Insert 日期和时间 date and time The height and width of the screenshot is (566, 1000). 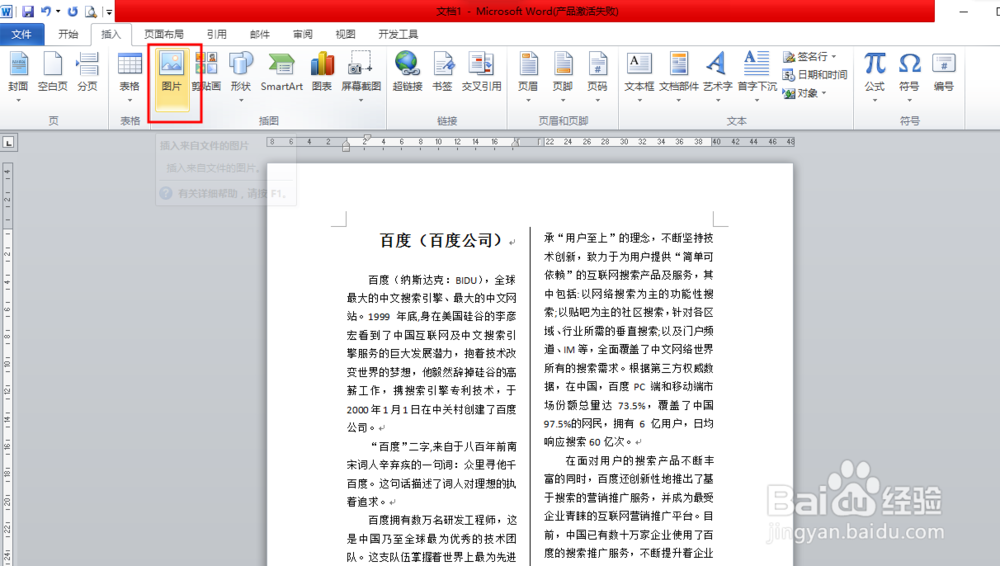click(815, 75)
